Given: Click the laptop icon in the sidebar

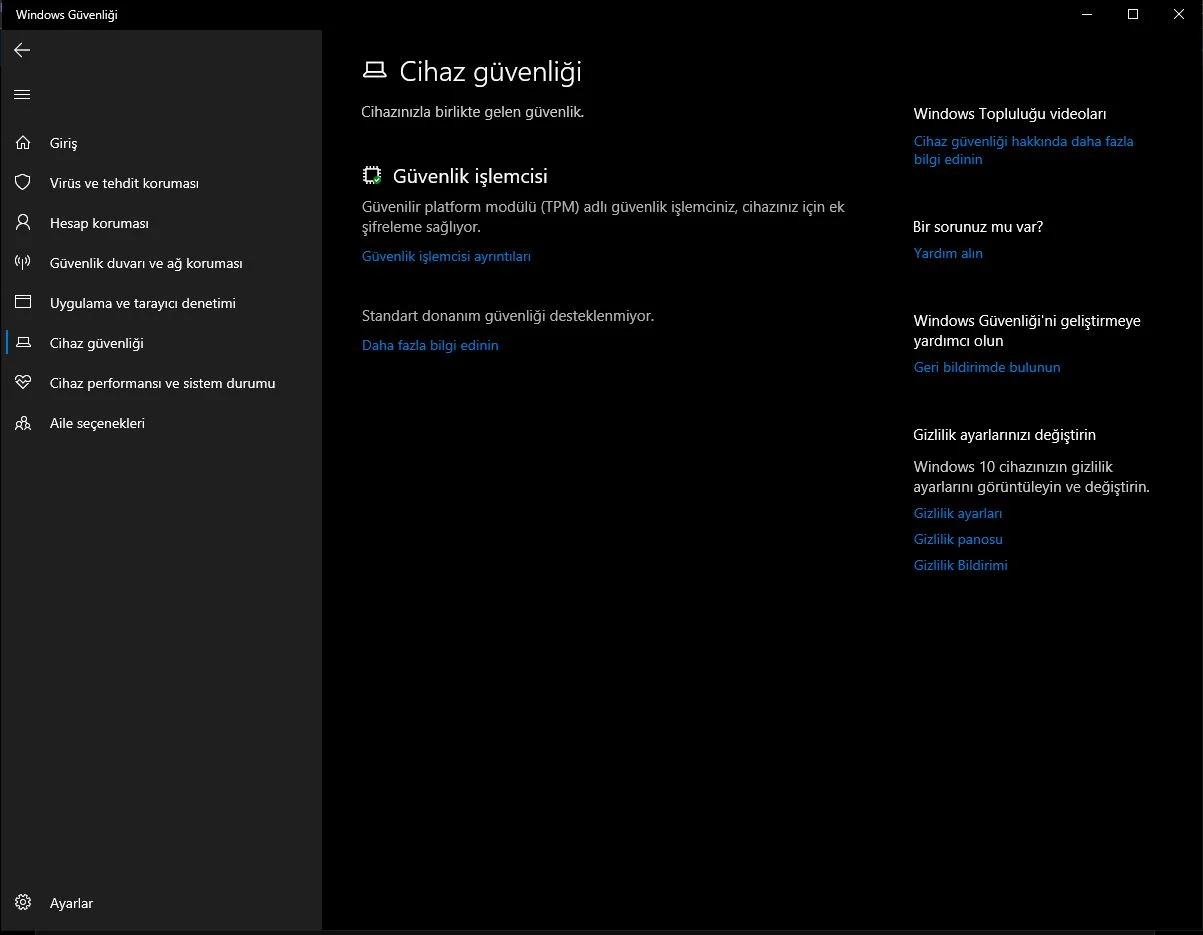Looking at the screenshot, I should 23,343.
